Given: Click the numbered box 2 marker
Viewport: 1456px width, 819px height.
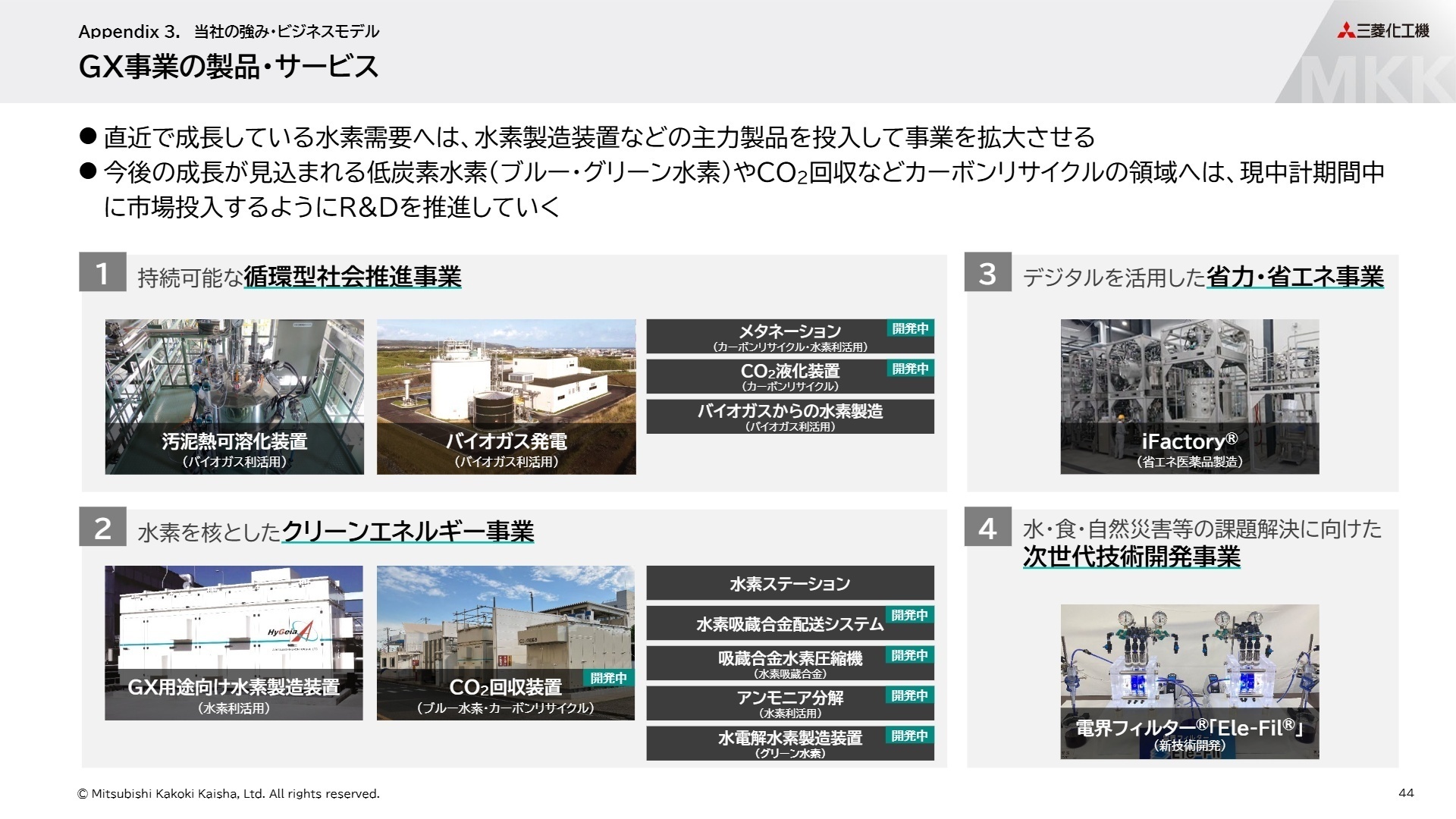Looking at the screenshot, I should tap(102, 532).
